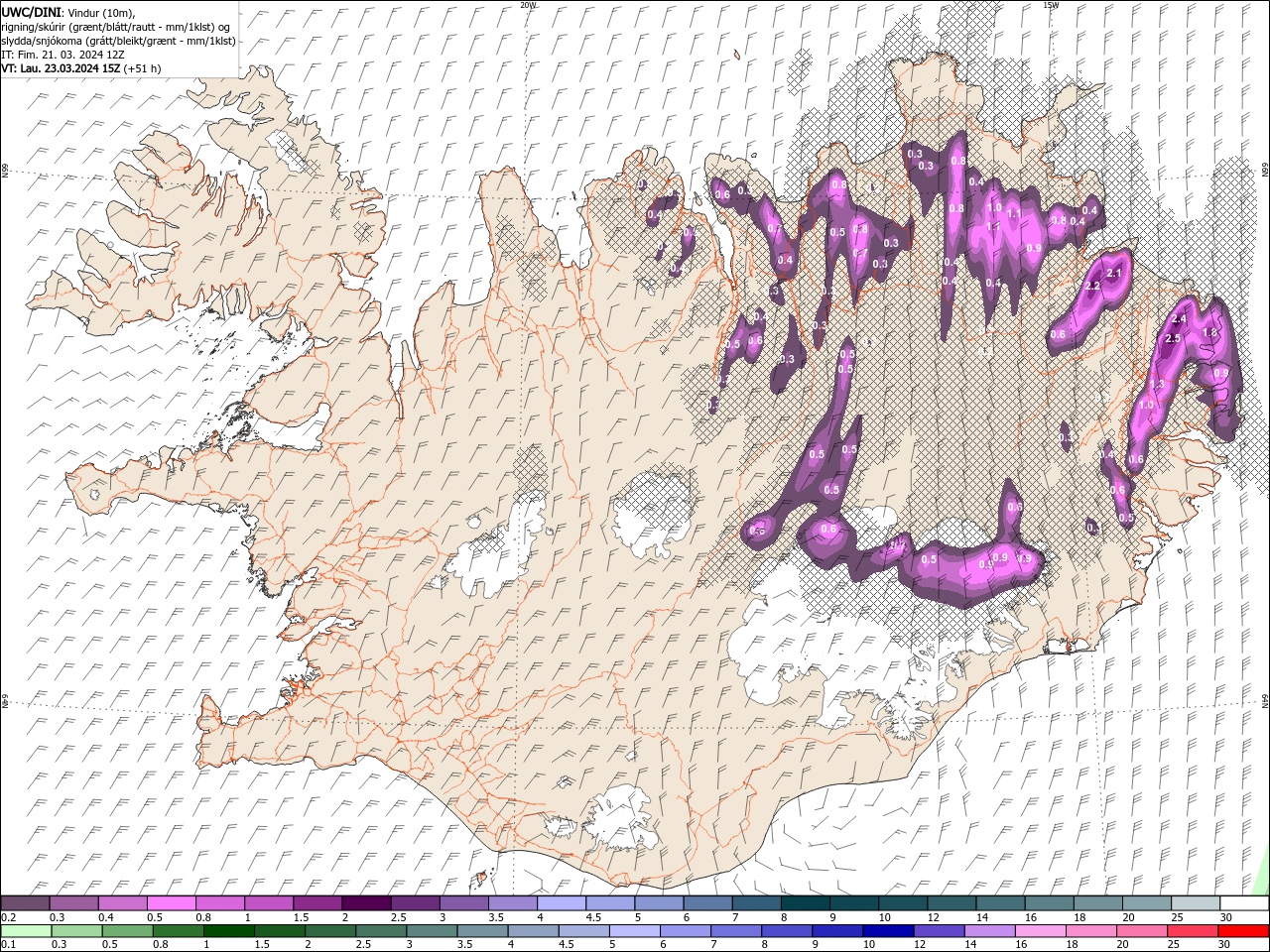Click the dark purple 2 snow legend swatch

pyautogui.click(x=366, y=903)
